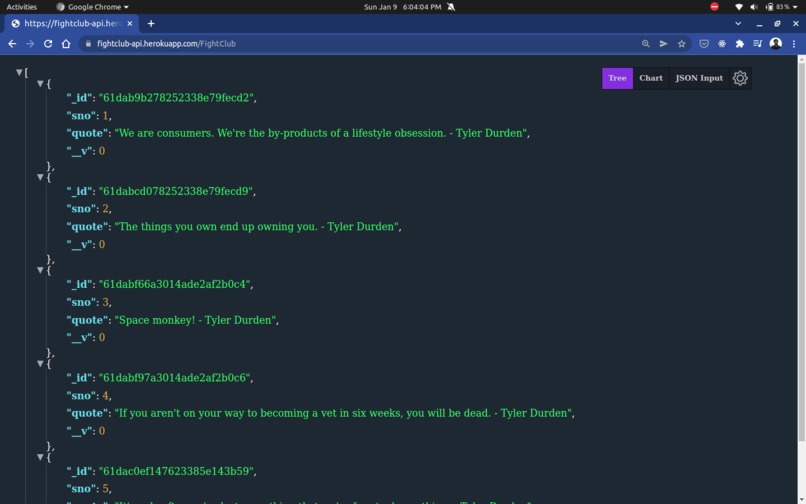806x504 pixels.
Task: Check the Wi-Fi network status icon
Action: [739, 7]
